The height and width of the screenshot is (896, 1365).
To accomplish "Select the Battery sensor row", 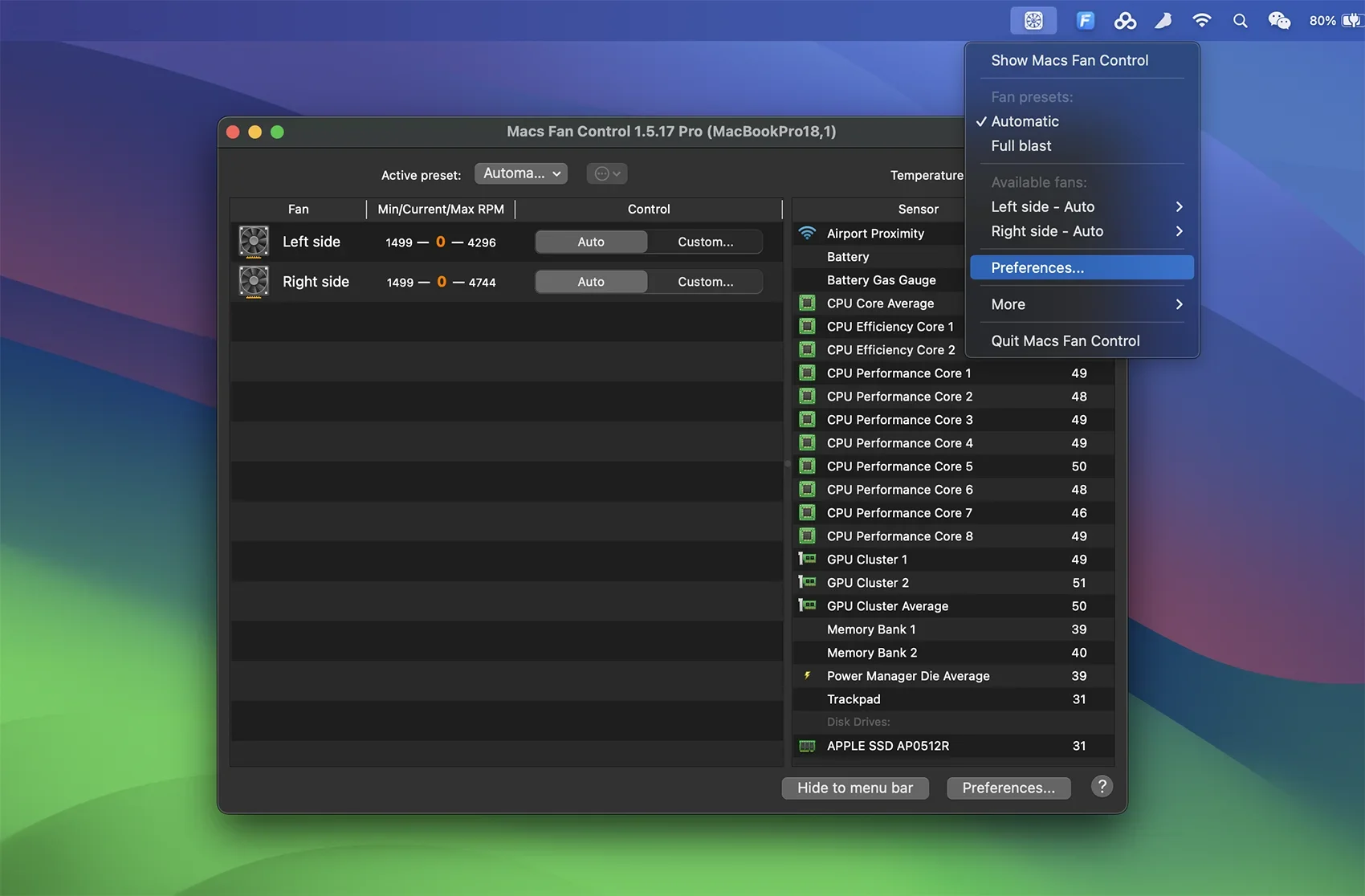I will pos(878,257).
